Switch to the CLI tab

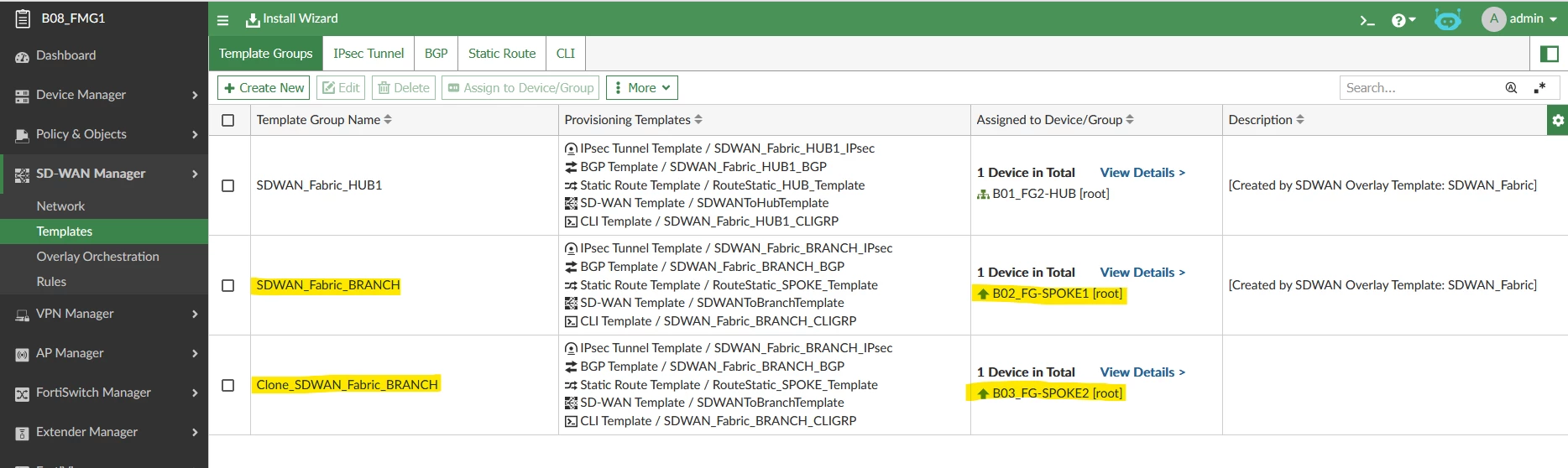pos(566,53)
